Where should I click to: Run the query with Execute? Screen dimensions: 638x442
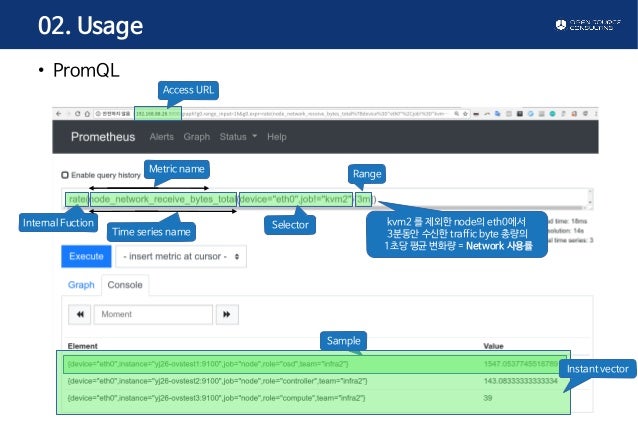pos(86,256)
